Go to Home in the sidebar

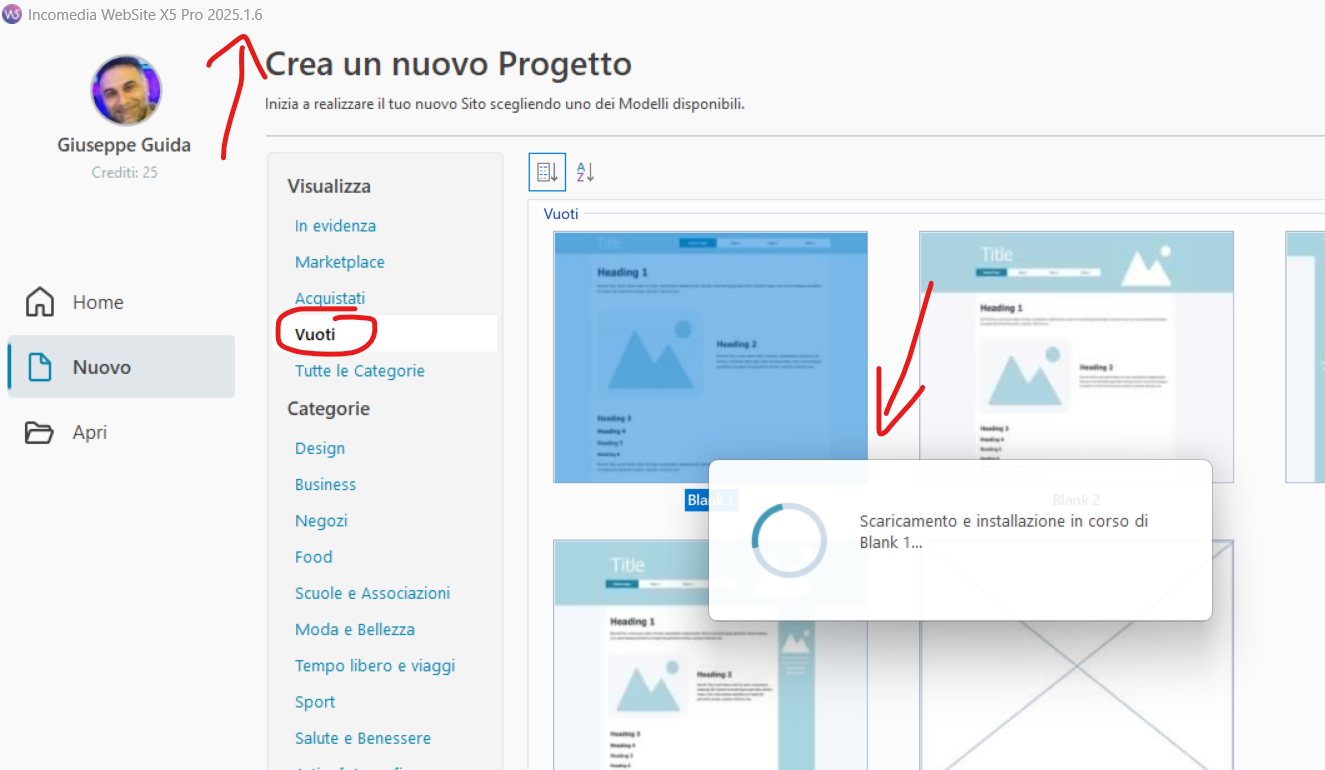121,302
